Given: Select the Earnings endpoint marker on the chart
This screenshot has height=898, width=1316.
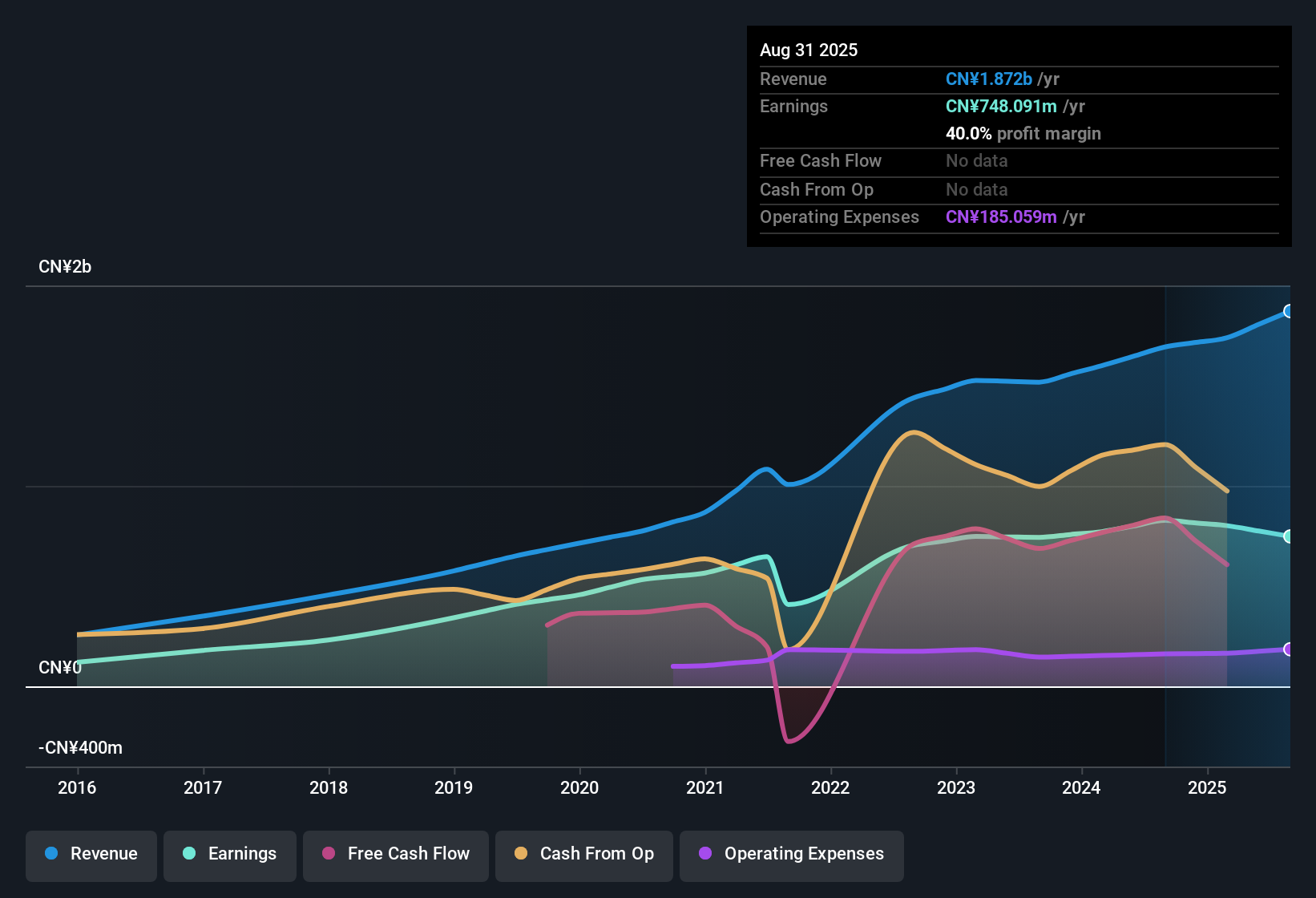Looking at the screenshot, I should (x=1288, y=536).
